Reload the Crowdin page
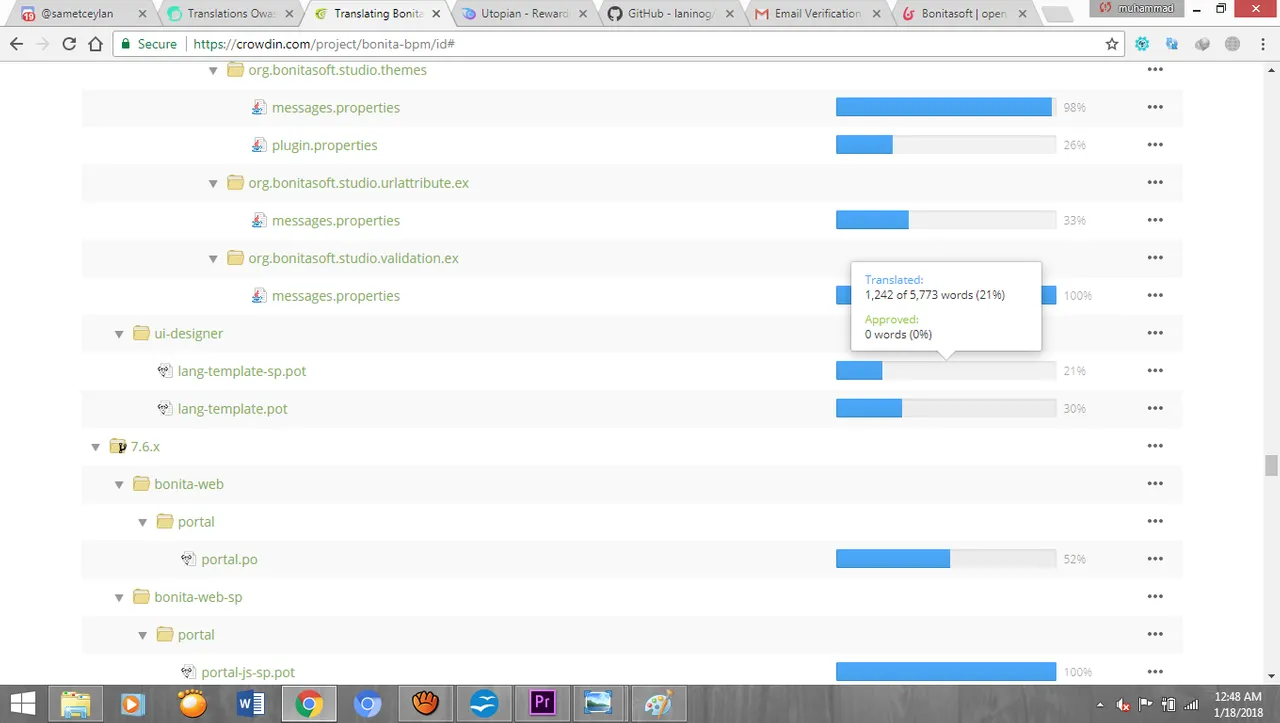This screenshot has width=1280, height=723. pos(69,44)
